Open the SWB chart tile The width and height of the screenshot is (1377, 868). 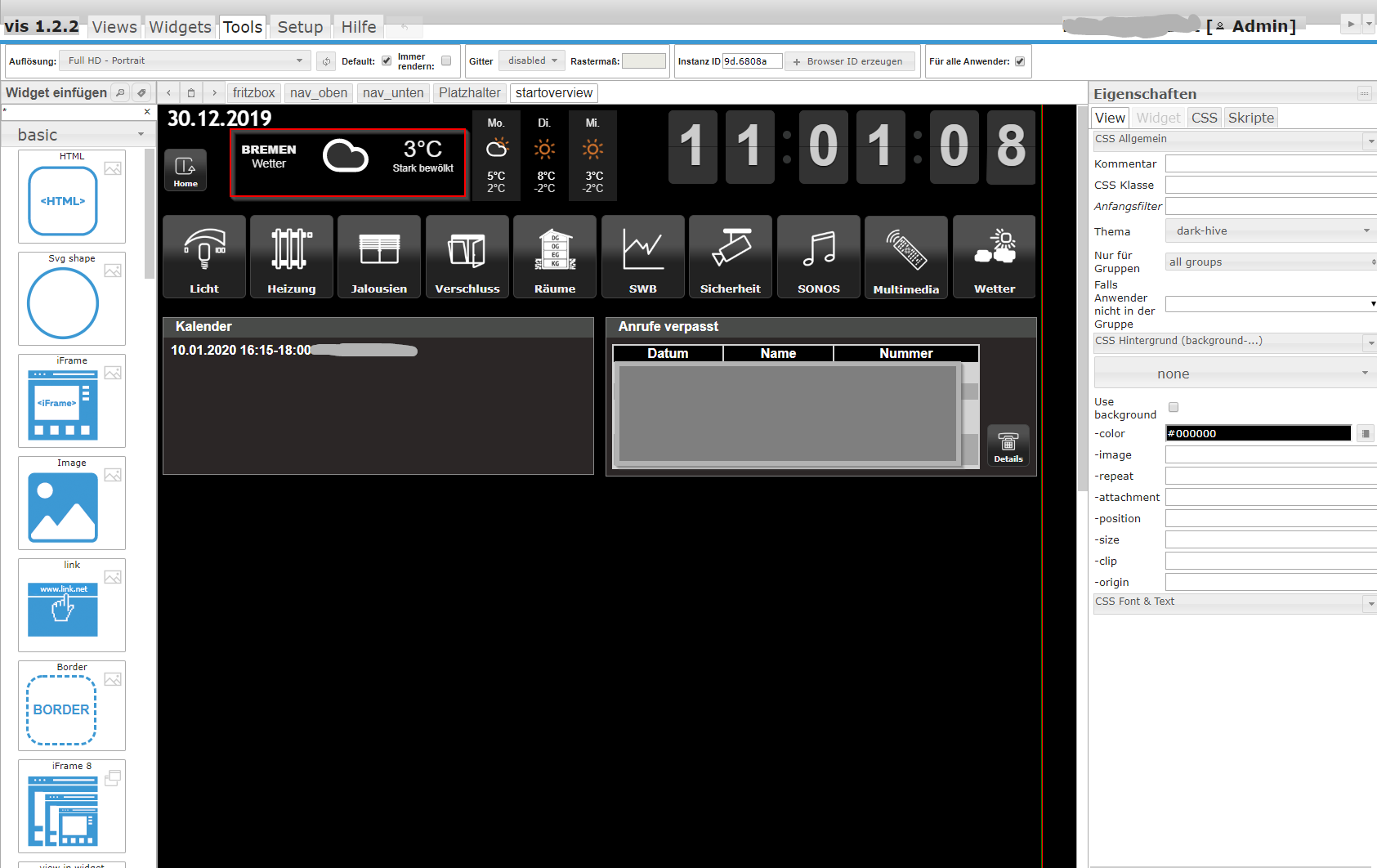(643, 257)
